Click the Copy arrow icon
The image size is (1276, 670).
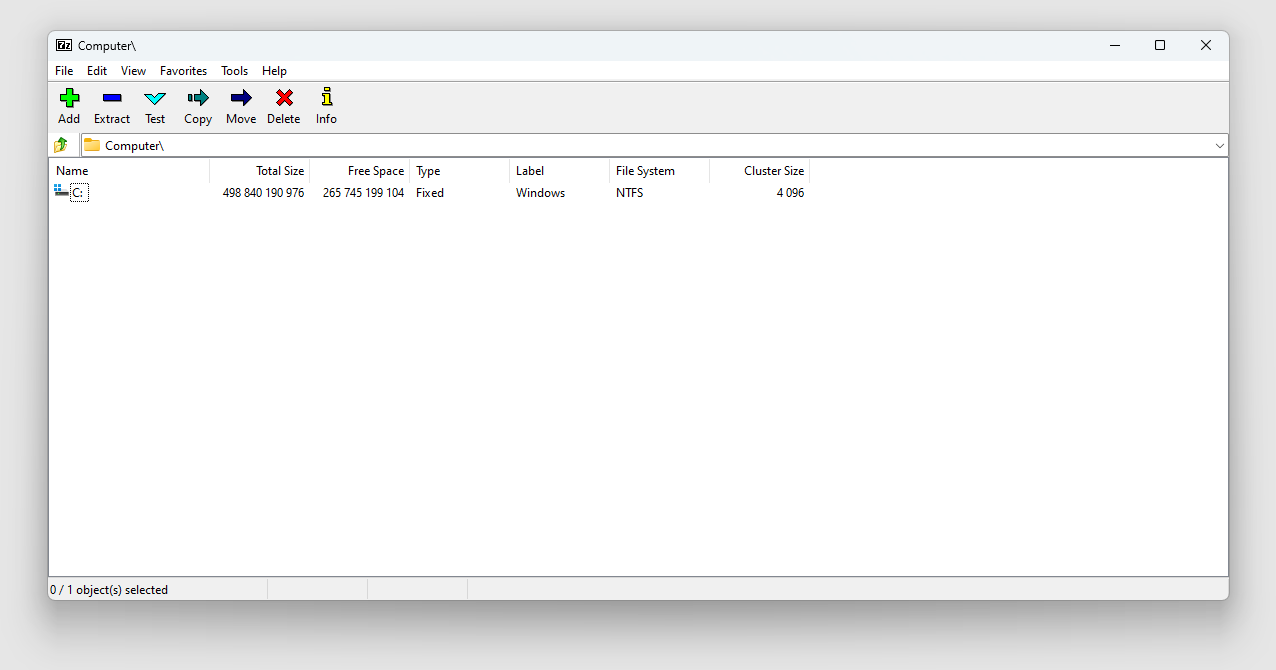point(198,98)
